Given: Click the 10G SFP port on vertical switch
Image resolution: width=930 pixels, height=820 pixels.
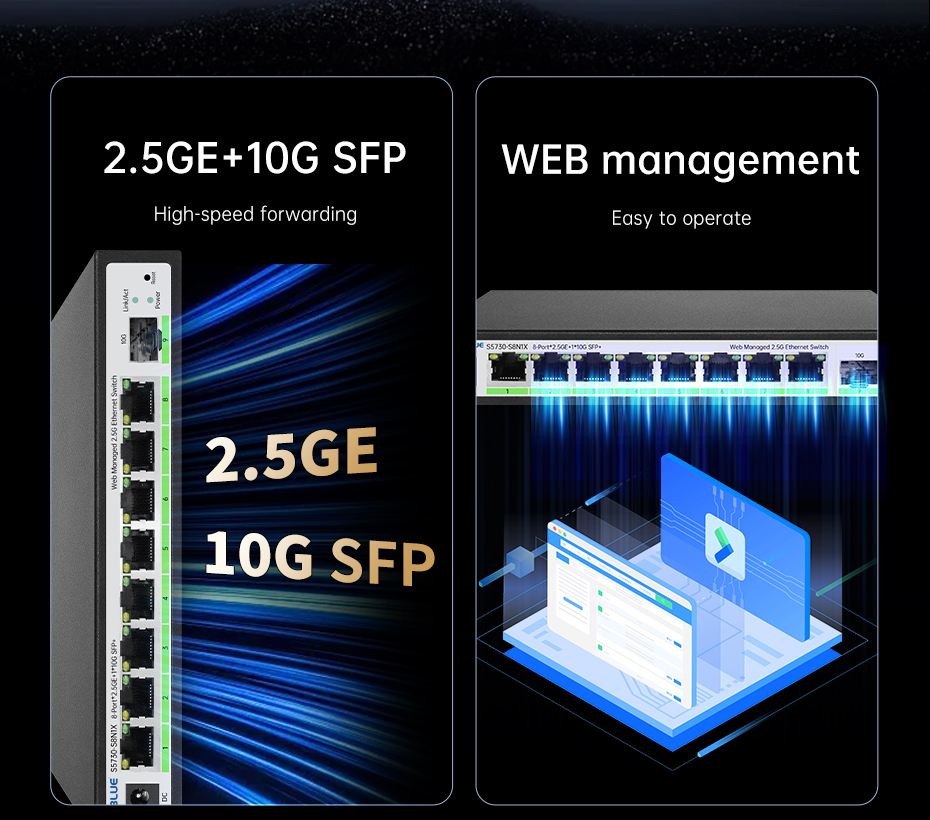Looking at the screenshot, I should [x=143, y=339].
